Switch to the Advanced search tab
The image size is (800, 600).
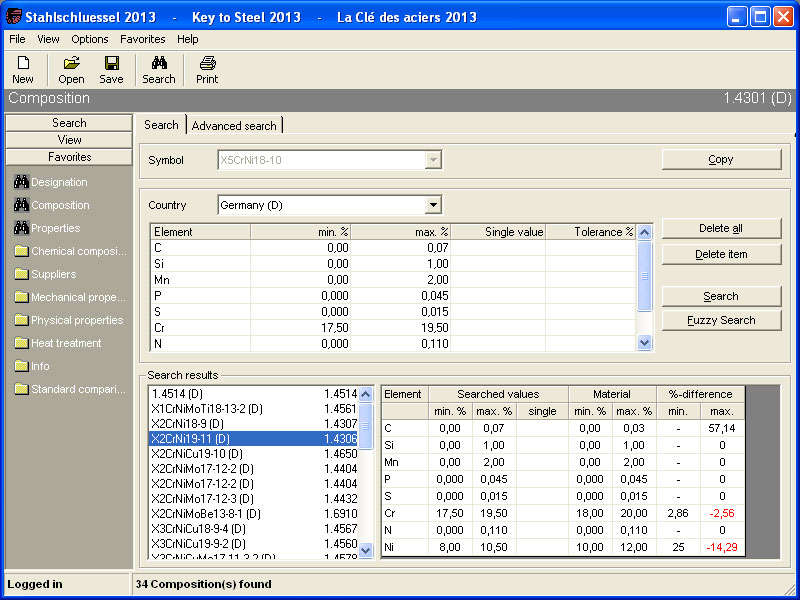click(x=234, y=126)
